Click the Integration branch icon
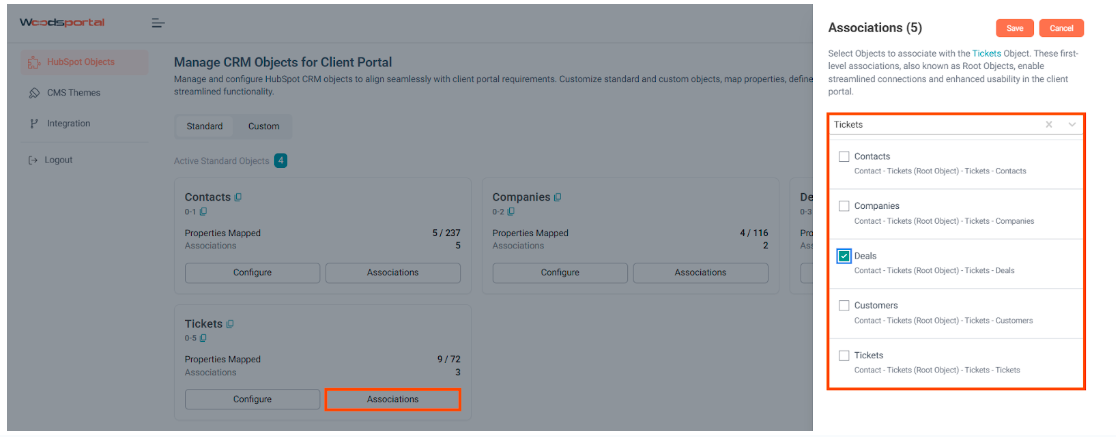 coord(33,123)
